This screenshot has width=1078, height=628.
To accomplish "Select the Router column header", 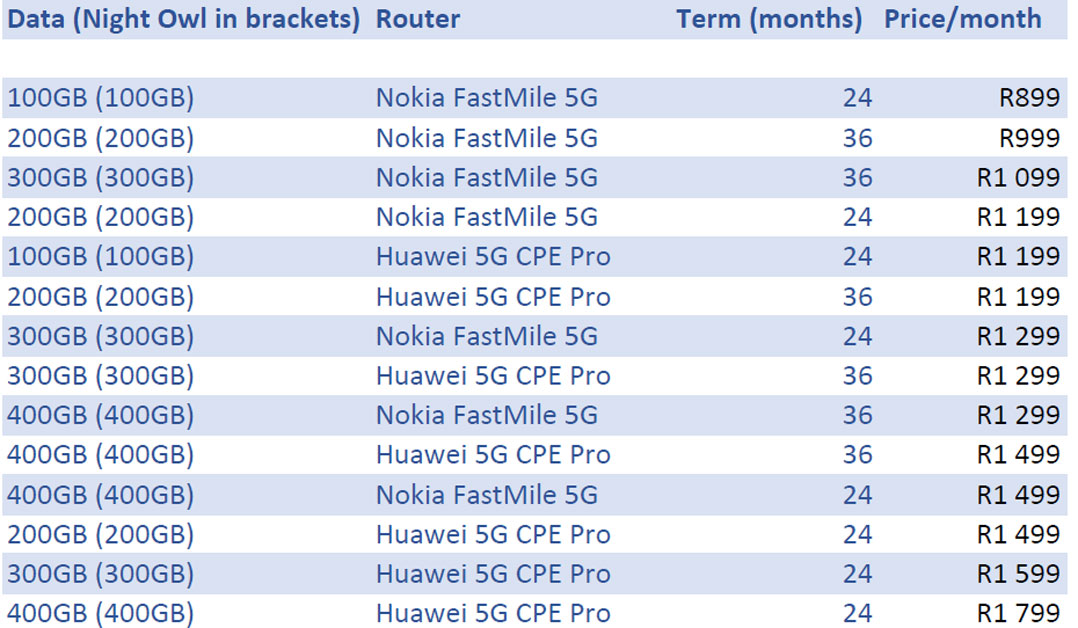I will point(418,19).
